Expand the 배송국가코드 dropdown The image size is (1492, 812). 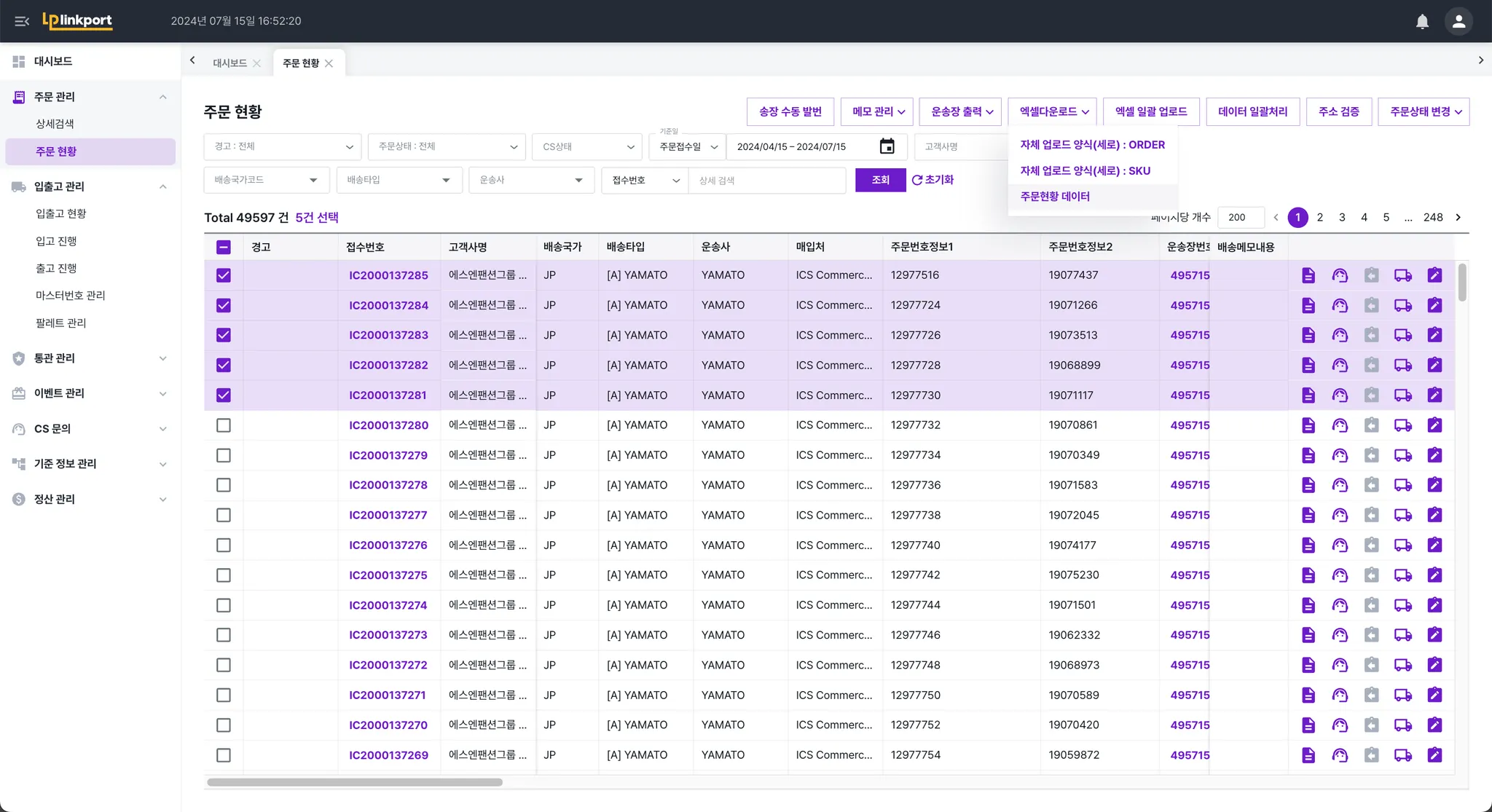tap(266, 180)
